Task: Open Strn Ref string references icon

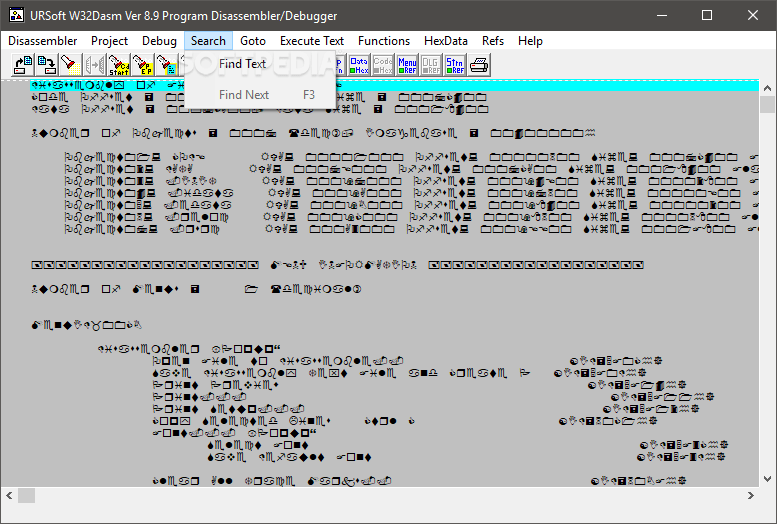Action: (x=455, y=65)
